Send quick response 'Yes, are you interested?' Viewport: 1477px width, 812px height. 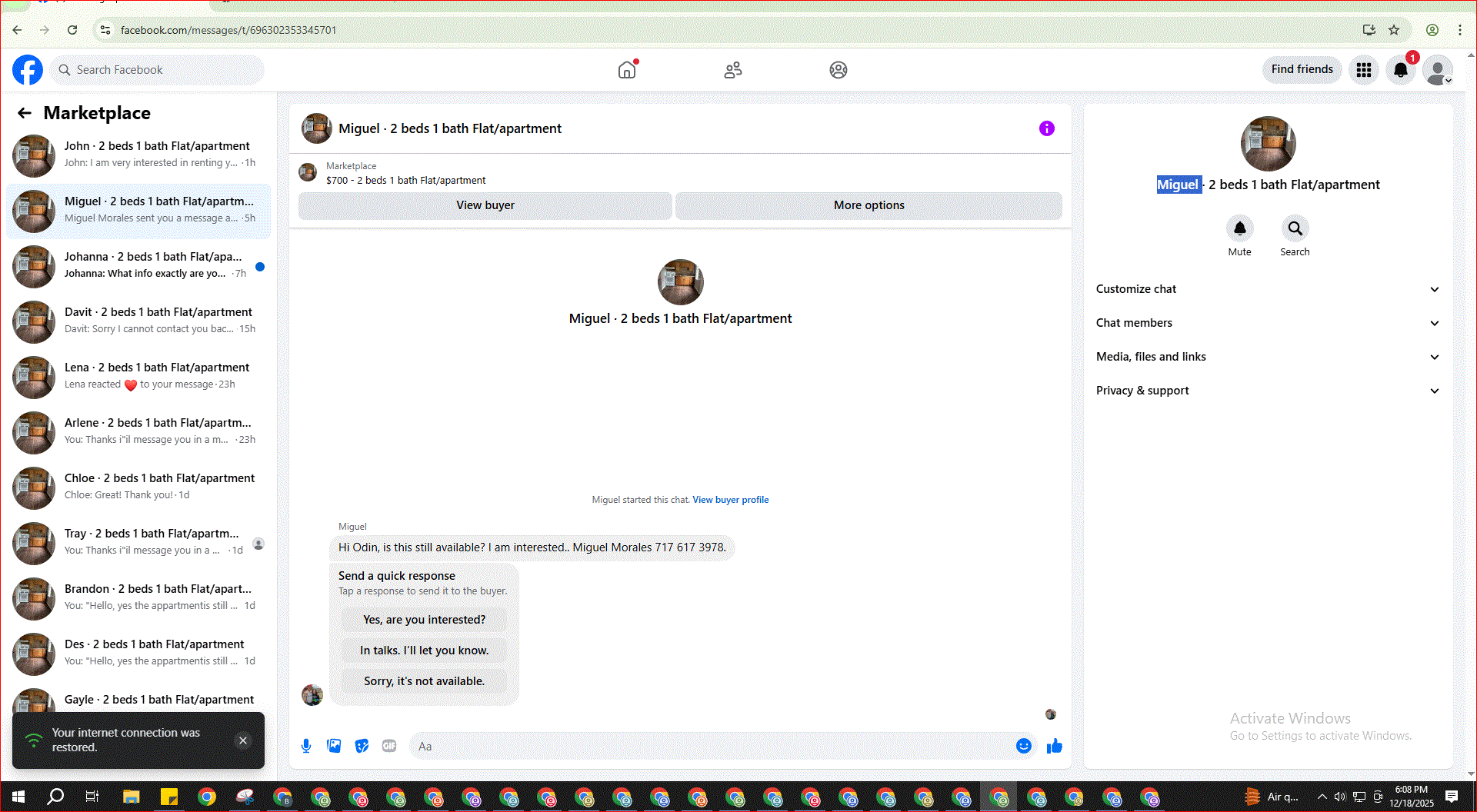425,620
